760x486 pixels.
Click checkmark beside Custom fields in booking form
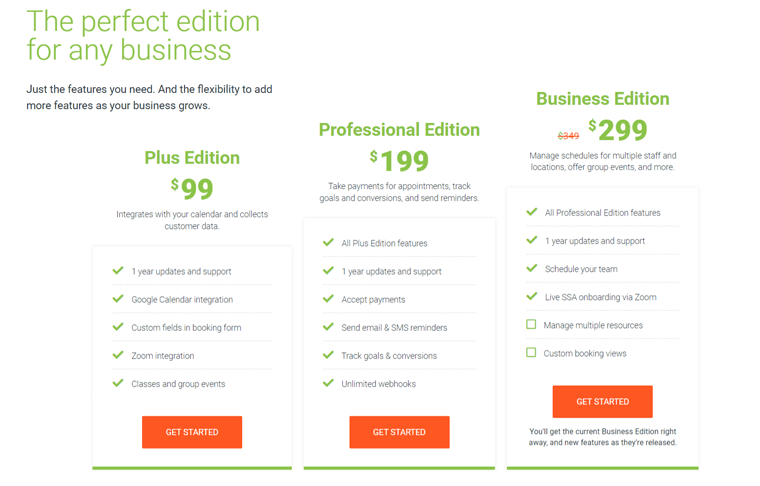(118, 327)
